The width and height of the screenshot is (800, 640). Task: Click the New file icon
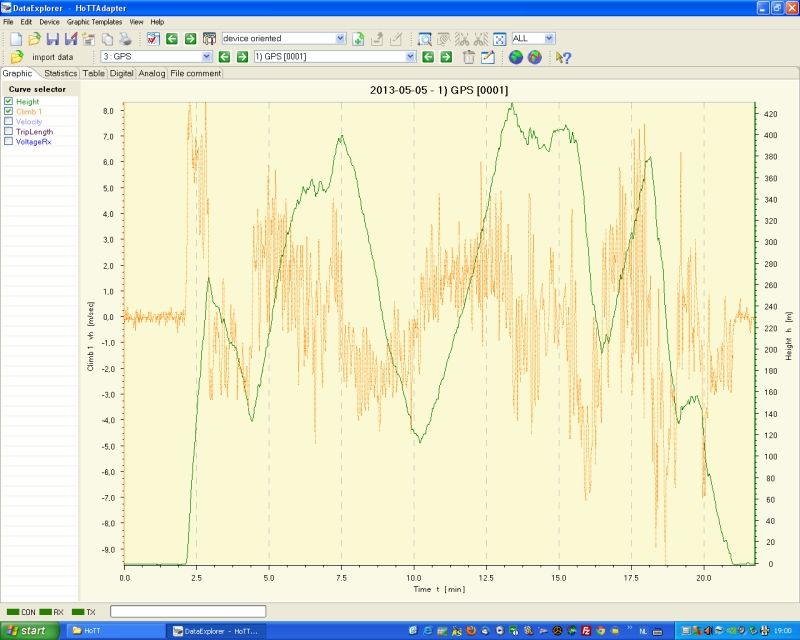pos(16,39)
